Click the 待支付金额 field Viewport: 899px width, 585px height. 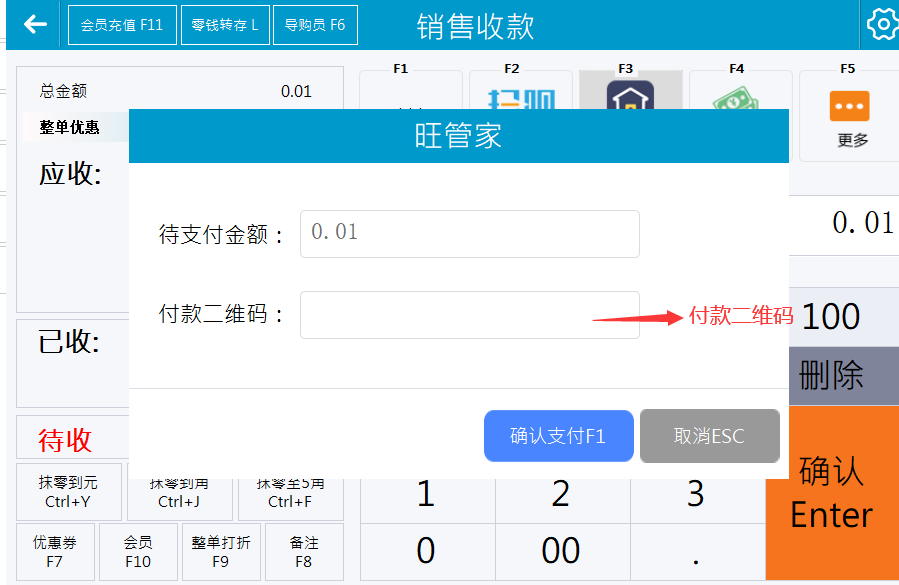(469, 233)
